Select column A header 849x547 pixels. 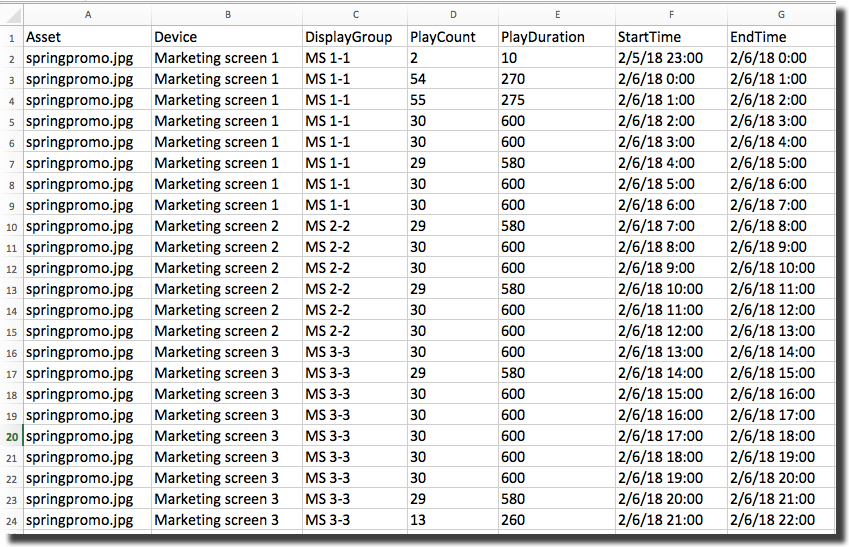click(88, 15)
